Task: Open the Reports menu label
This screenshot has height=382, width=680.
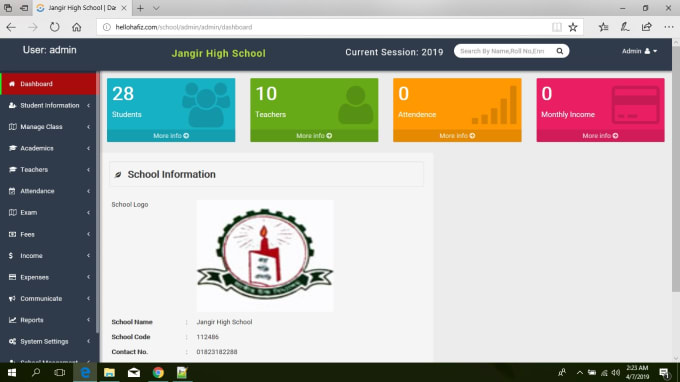Action: [x=32, y=320]
